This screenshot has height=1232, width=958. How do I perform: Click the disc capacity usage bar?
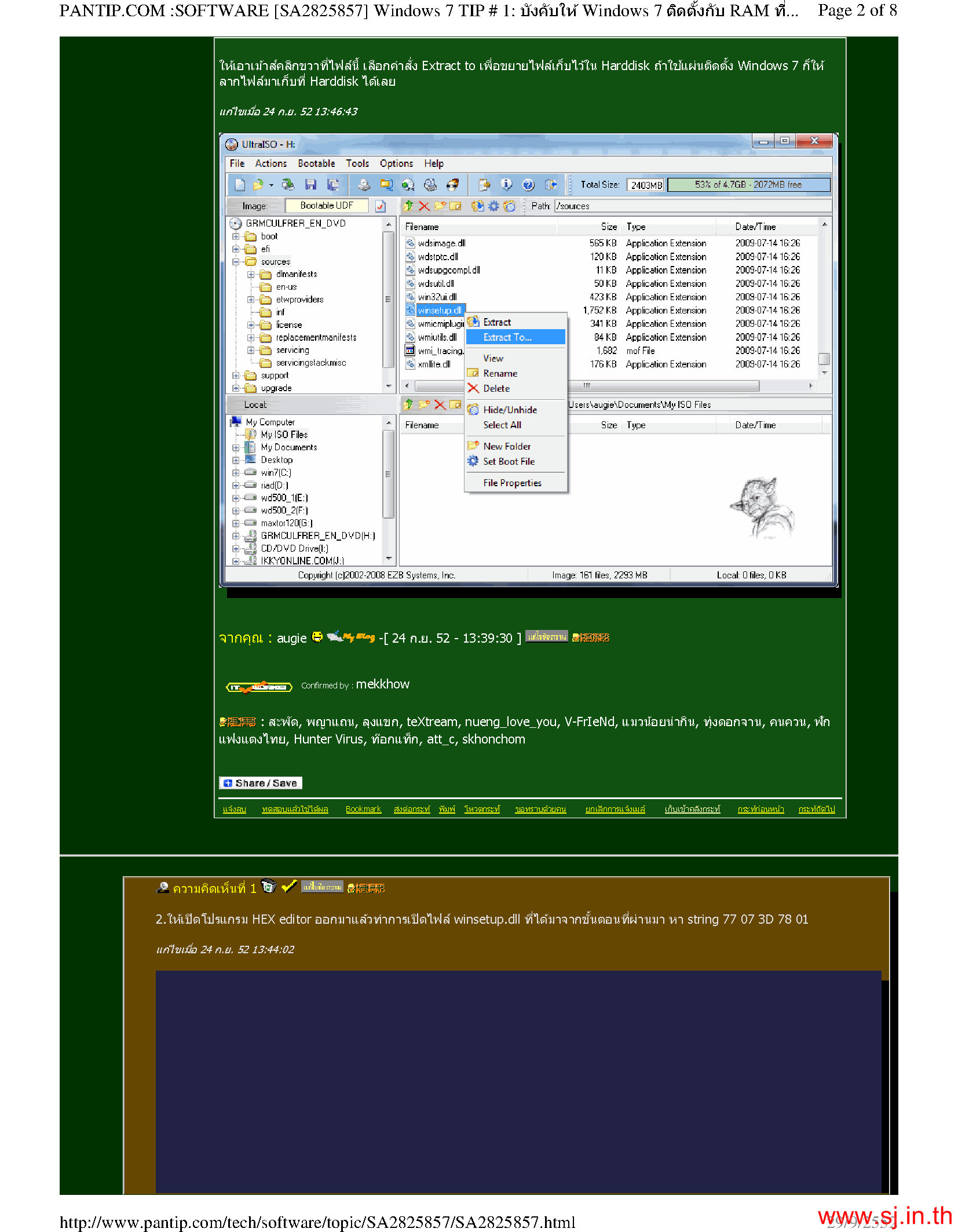(749, 185)
